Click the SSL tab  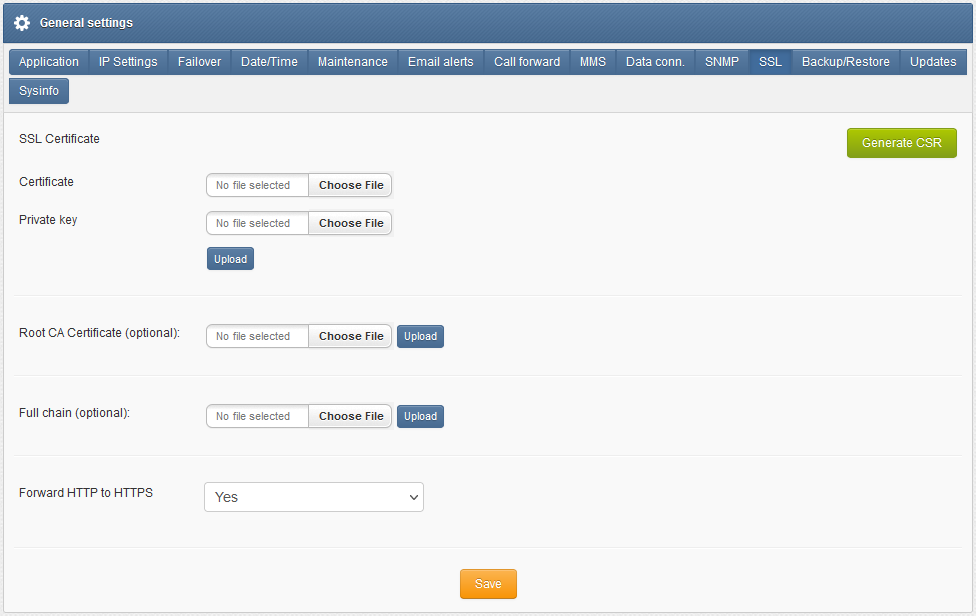(x=771, y=62)
